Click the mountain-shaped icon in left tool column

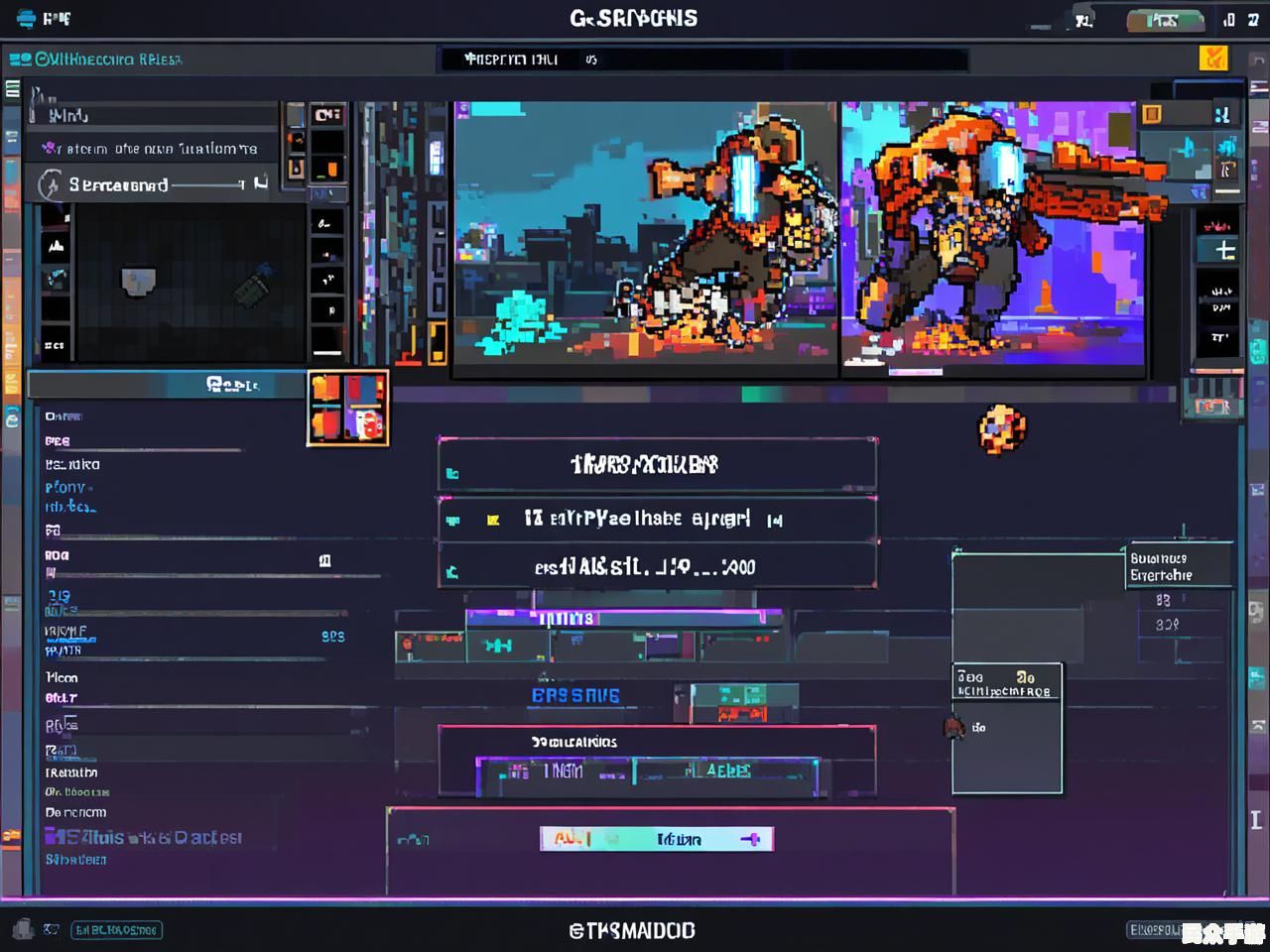(56, 246)
